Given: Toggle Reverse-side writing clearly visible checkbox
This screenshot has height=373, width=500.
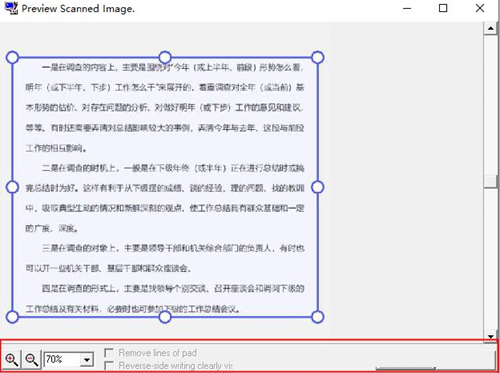Looking at the screenshot, I should point(109,366).
